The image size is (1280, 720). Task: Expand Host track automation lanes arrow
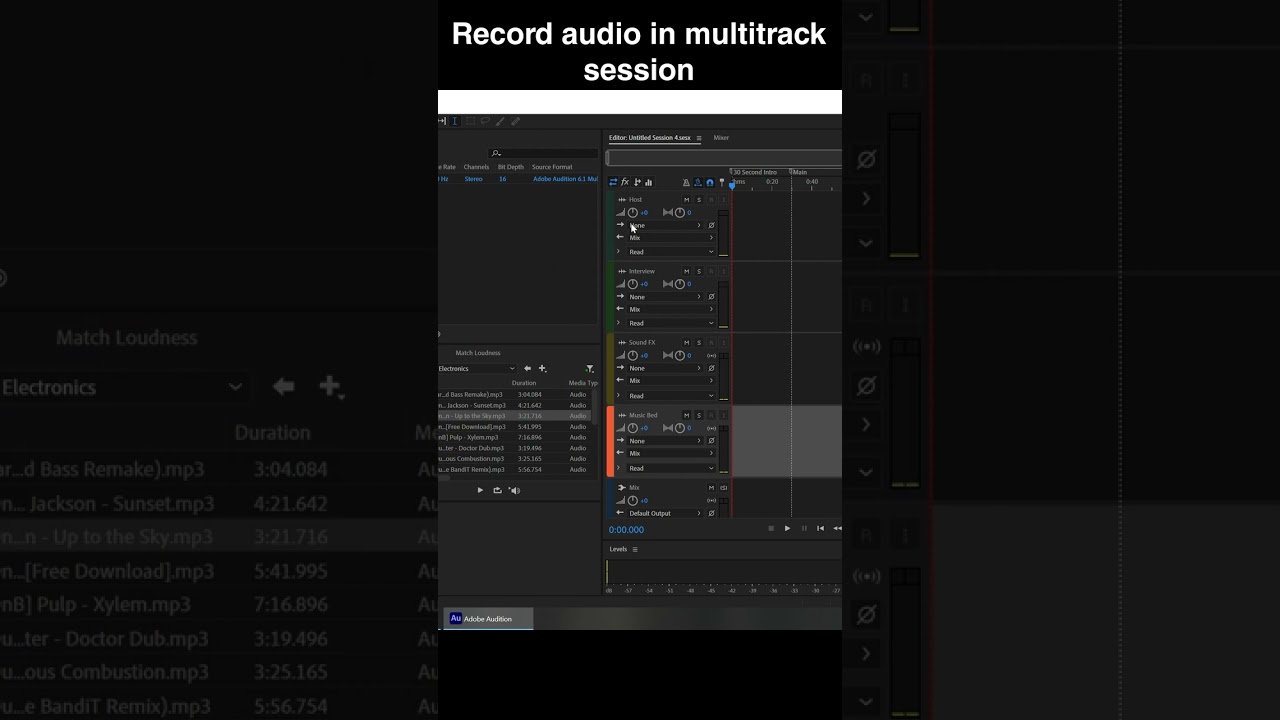pyautogui.click(x=618, y=251)
